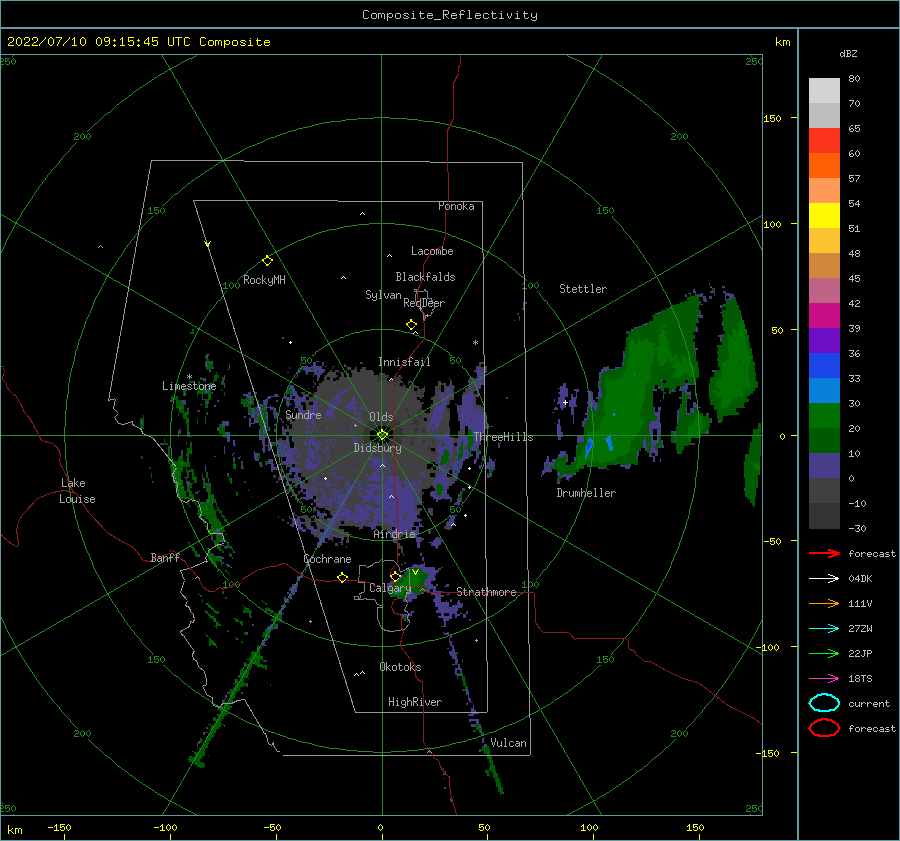Viewport: 900px width, 841px height.
Task: Click the yellow diamond marker near RockyMH
Action: click(267, 261)
